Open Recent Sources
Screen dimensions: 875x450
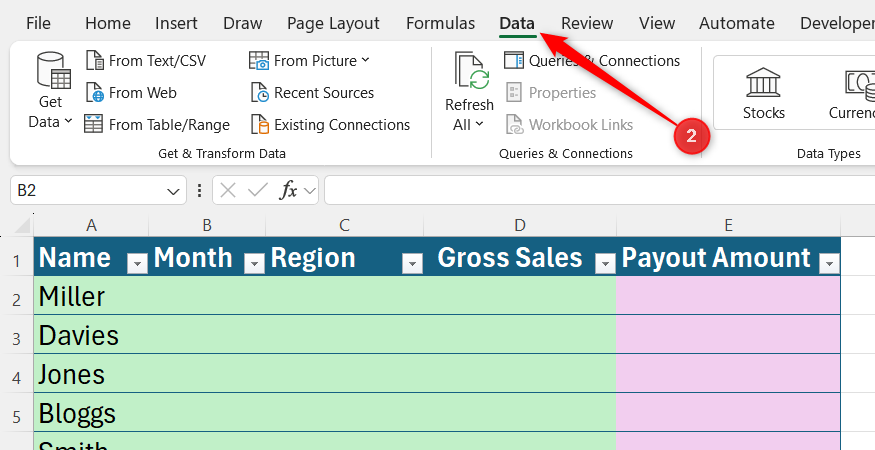tap(312, 93)
